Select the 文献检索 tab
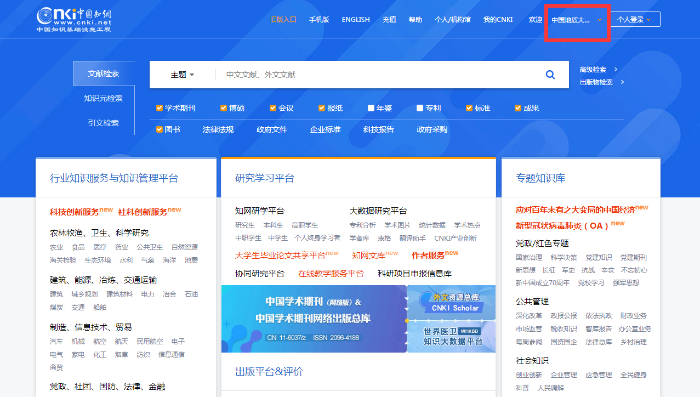This screenshot has height=397, width=700. 104,74
